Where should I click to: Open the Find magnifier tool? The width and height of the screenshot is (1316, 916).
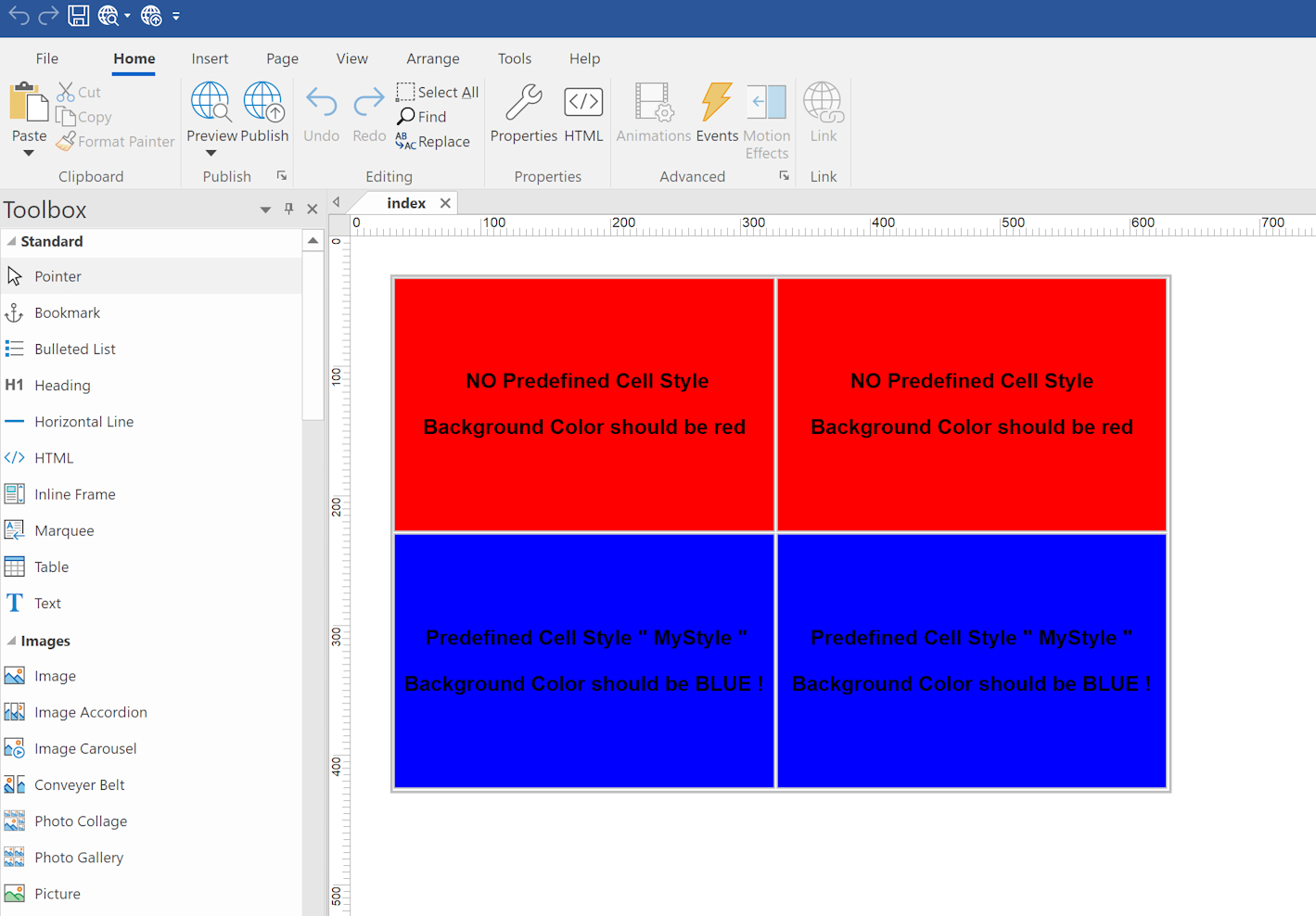pos(422,117)
